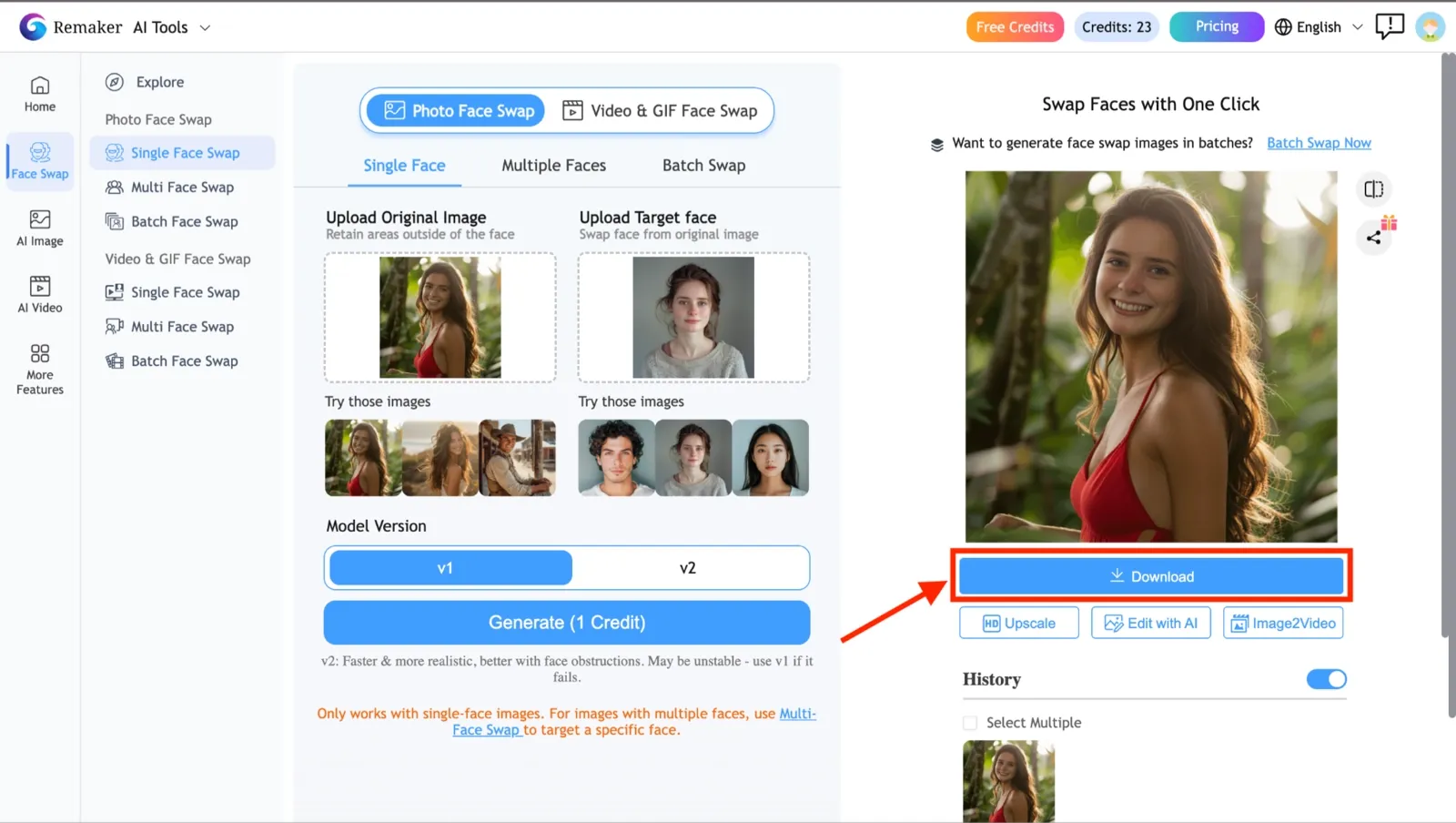Click the uploaded target face box
1456x823 pixels.
pos(693,317)
